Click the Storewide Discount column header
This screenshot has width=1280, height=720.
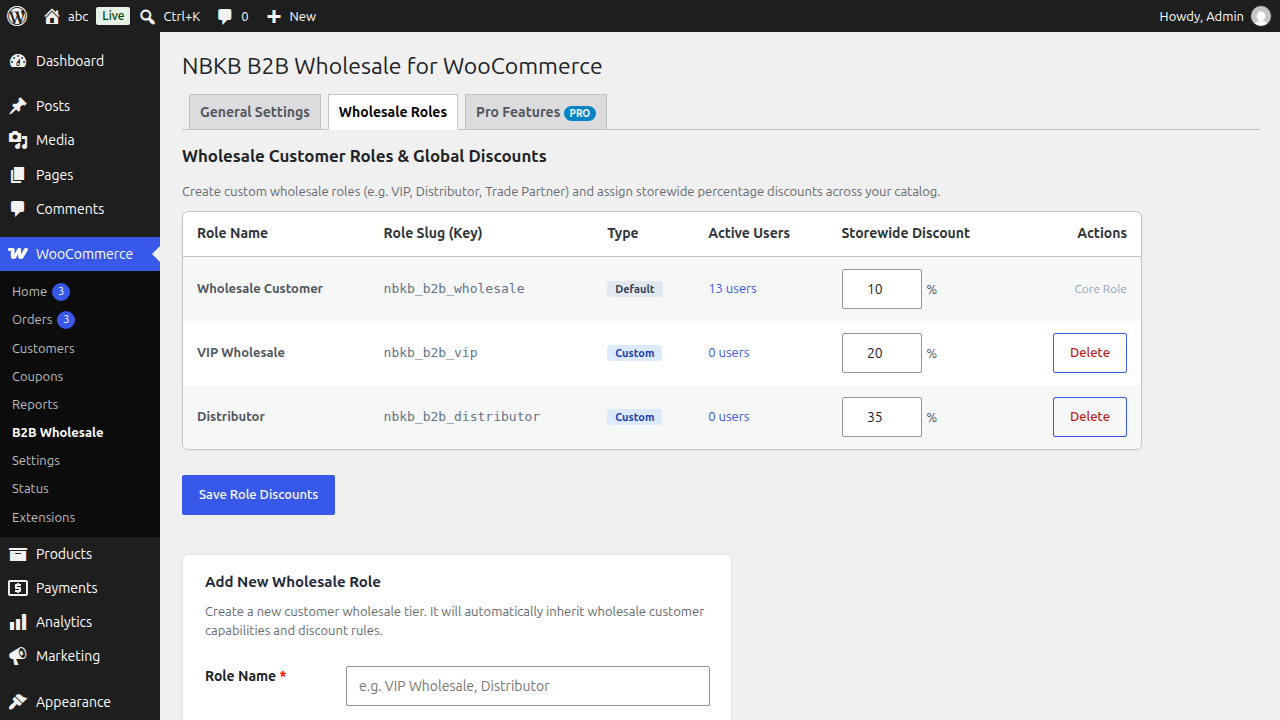[x=906, y=233]
